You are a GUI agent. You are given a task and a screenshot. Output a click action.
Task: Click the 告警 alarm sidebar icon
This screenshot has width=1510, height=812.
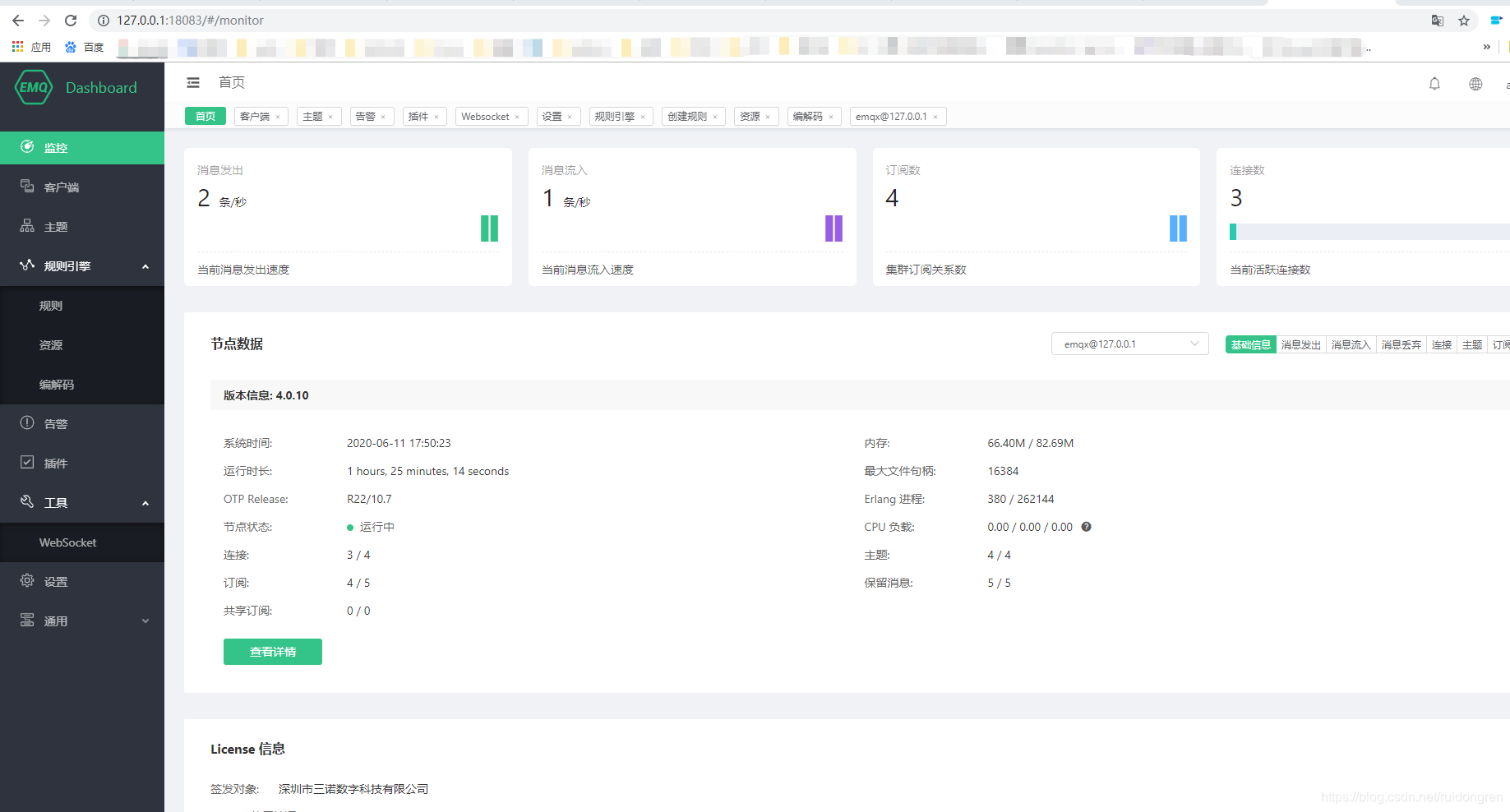(x=27, y=422)
